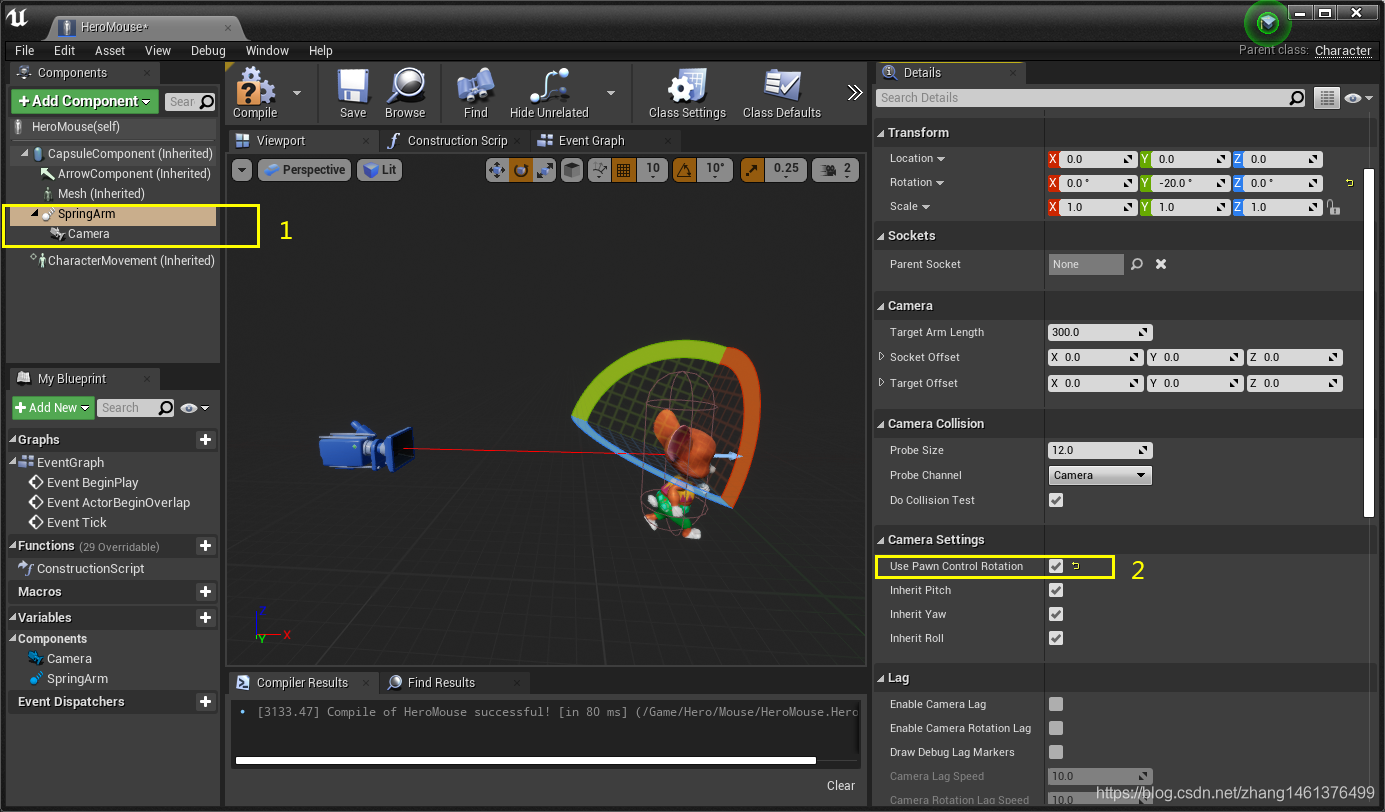Switch to Construction Script tab
The image size is (1385, 812).
457,141
